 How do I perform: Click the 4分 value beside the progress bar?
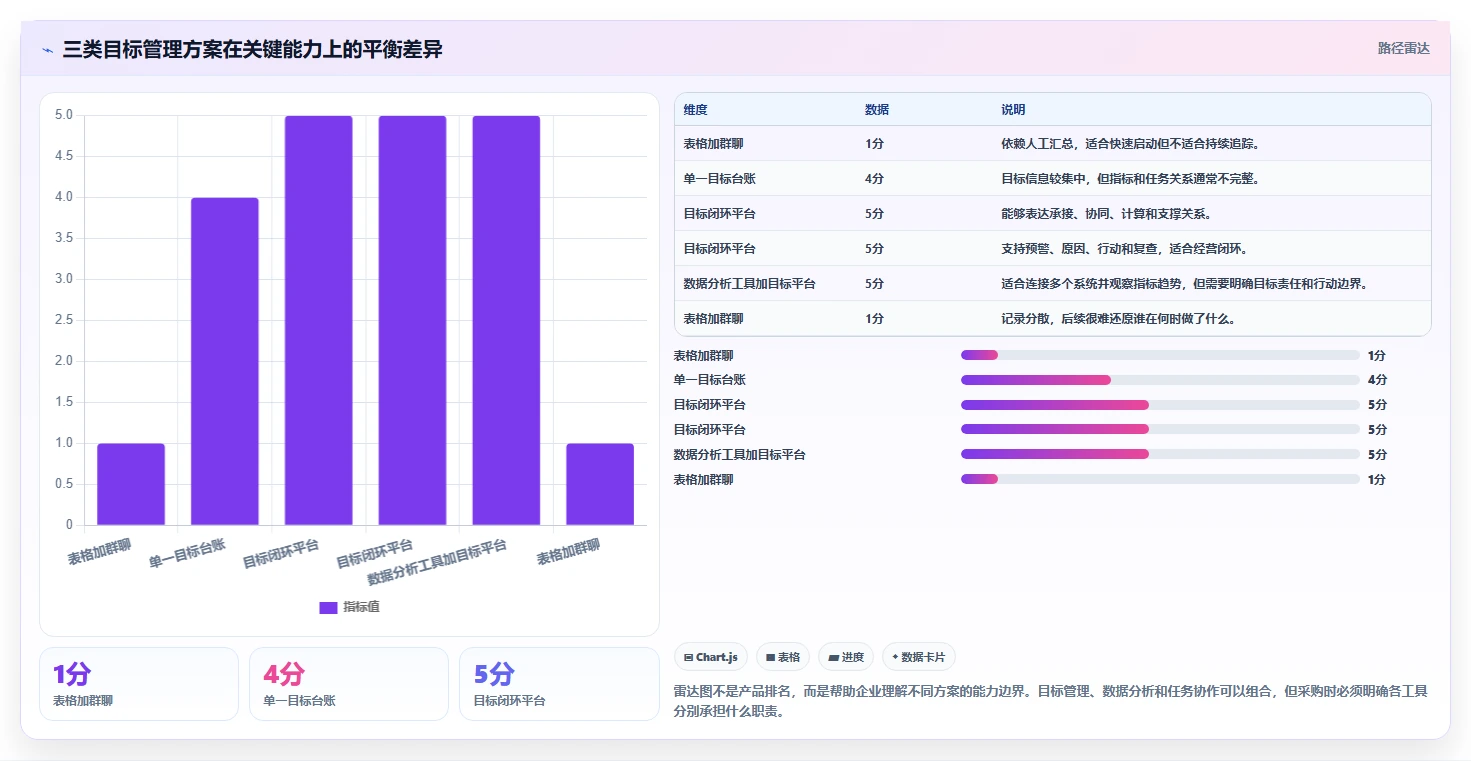click(1377, 380)
